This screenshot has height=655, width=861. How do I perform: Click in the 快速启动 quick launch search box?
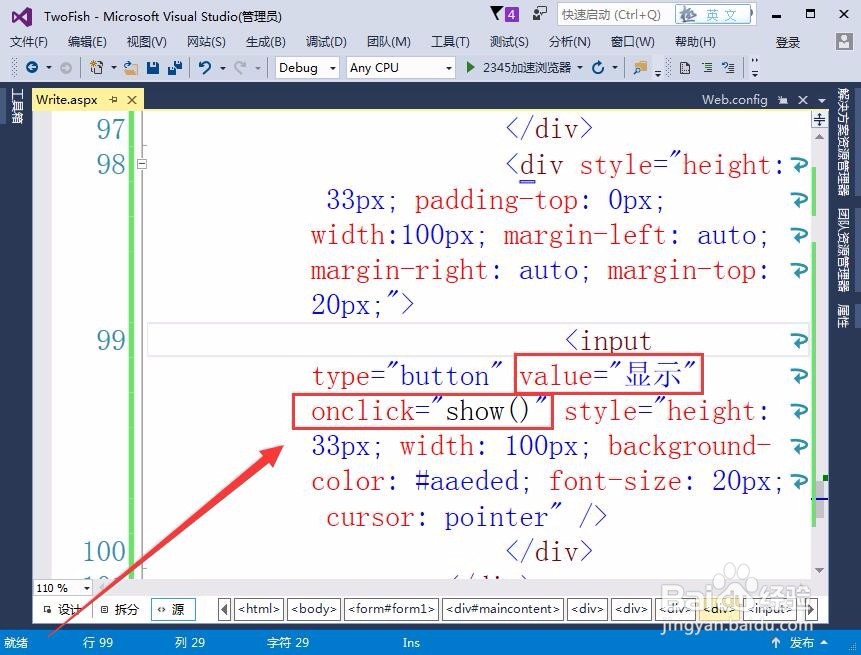[616, 14]
